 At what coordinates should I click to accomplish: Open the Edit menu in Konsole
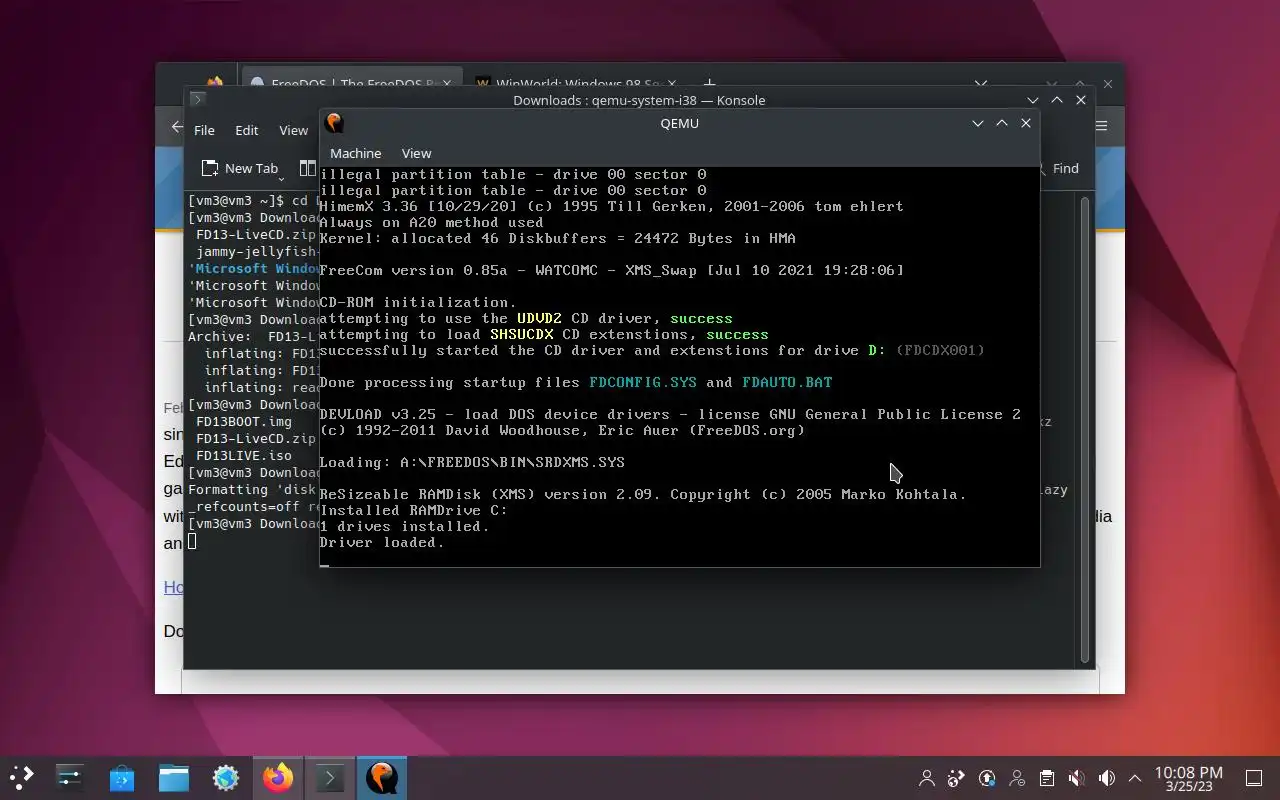pyautogui.click(x=246, y=130)
